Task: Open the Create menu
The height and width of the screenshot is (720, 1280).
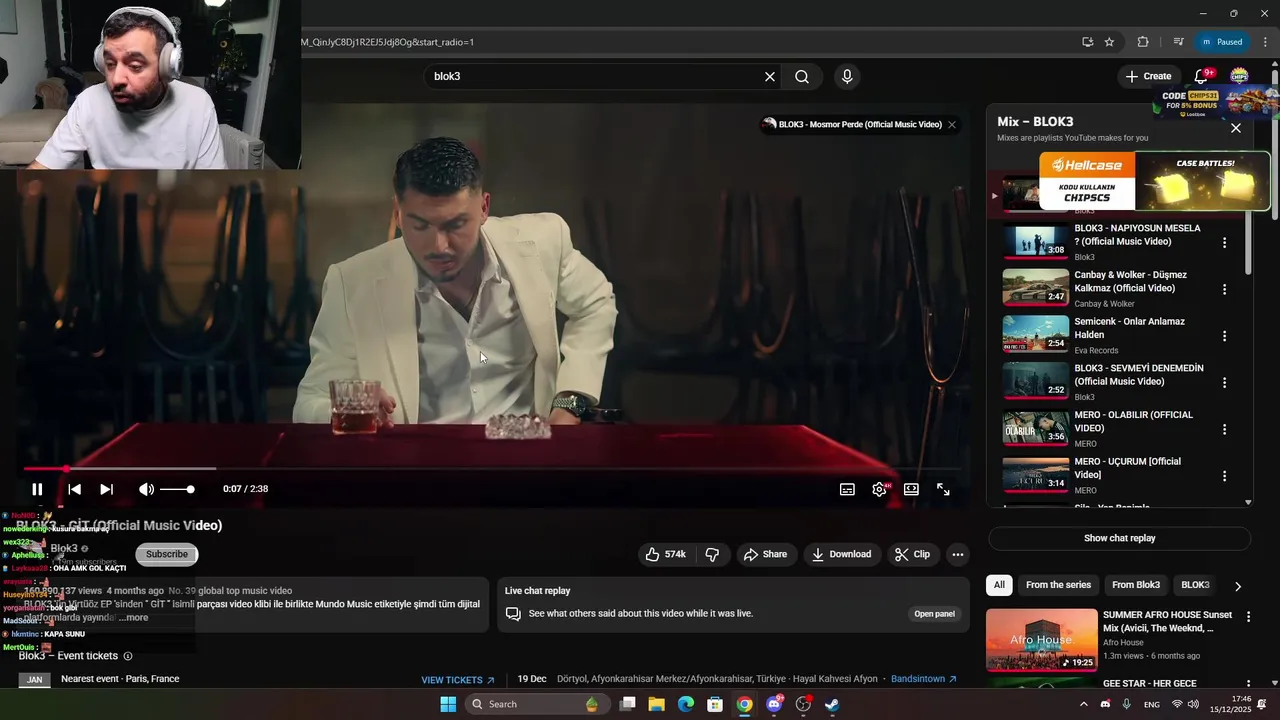Action: point(1148,76)
